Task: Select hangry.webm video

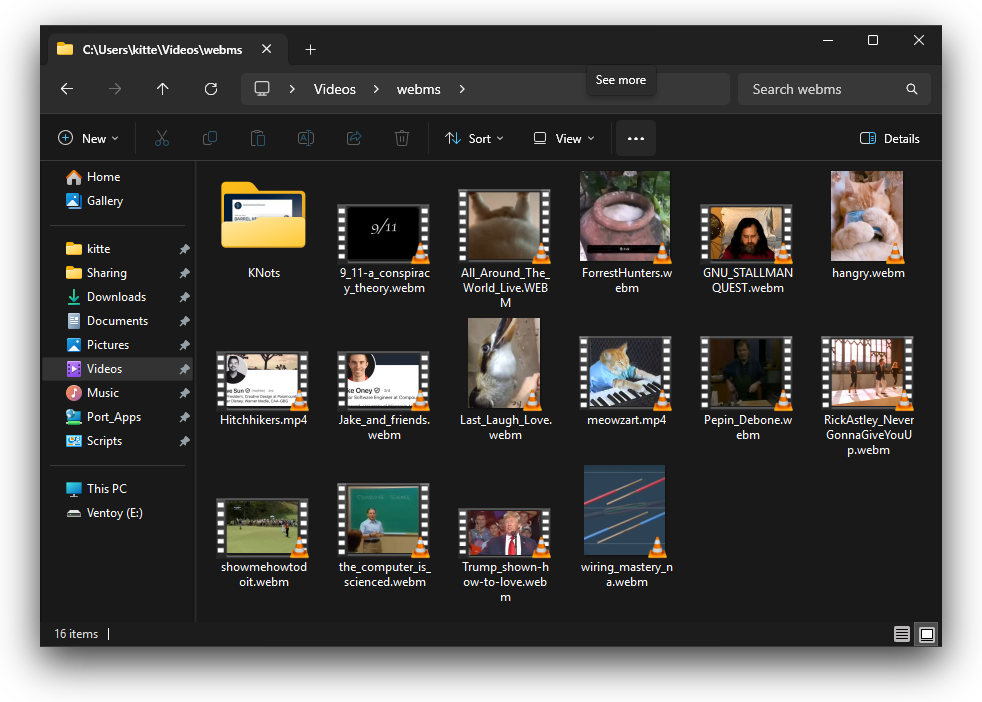Action: [868, 224]
